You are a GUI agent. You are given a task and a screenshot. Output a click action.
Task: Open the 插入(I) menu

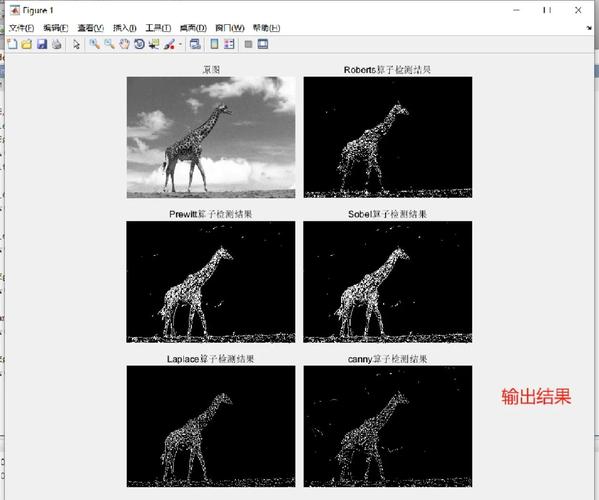tap(125, 28)
